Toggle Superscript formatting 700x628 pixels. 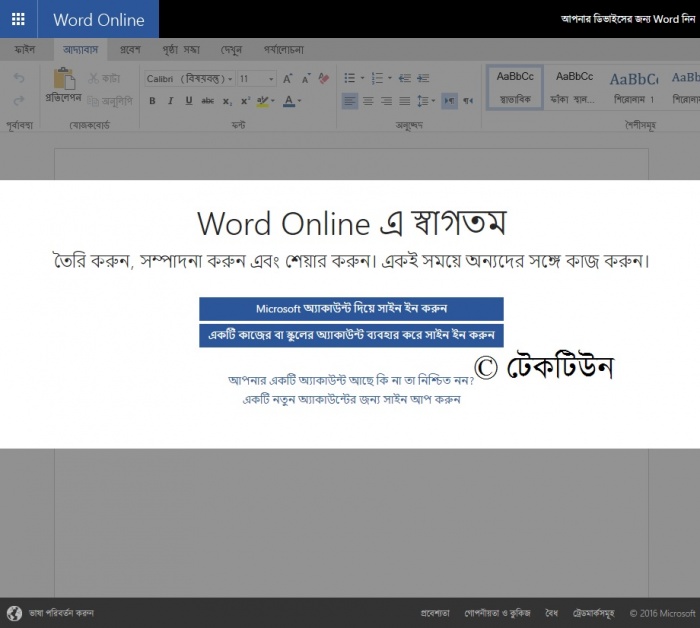pos(246,101)
